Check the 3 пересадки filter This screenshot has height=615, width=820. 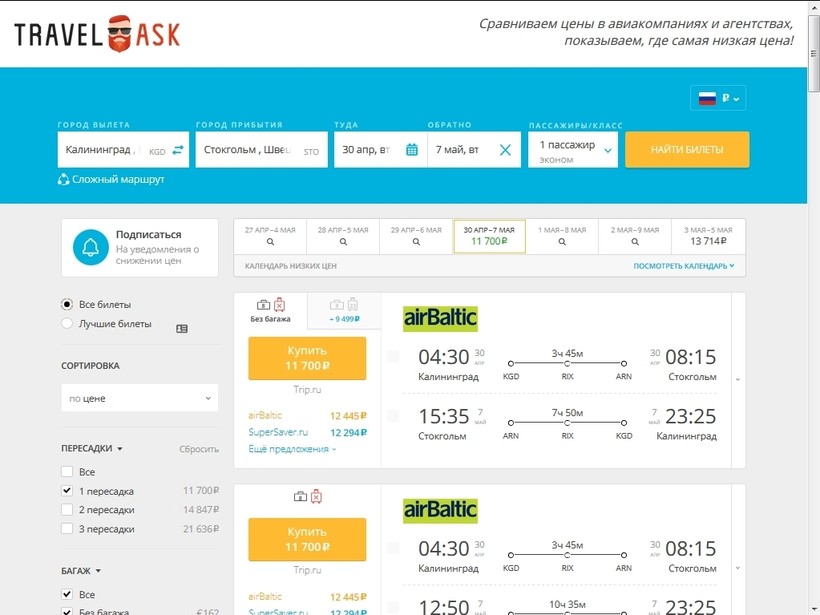coord(67,529)
